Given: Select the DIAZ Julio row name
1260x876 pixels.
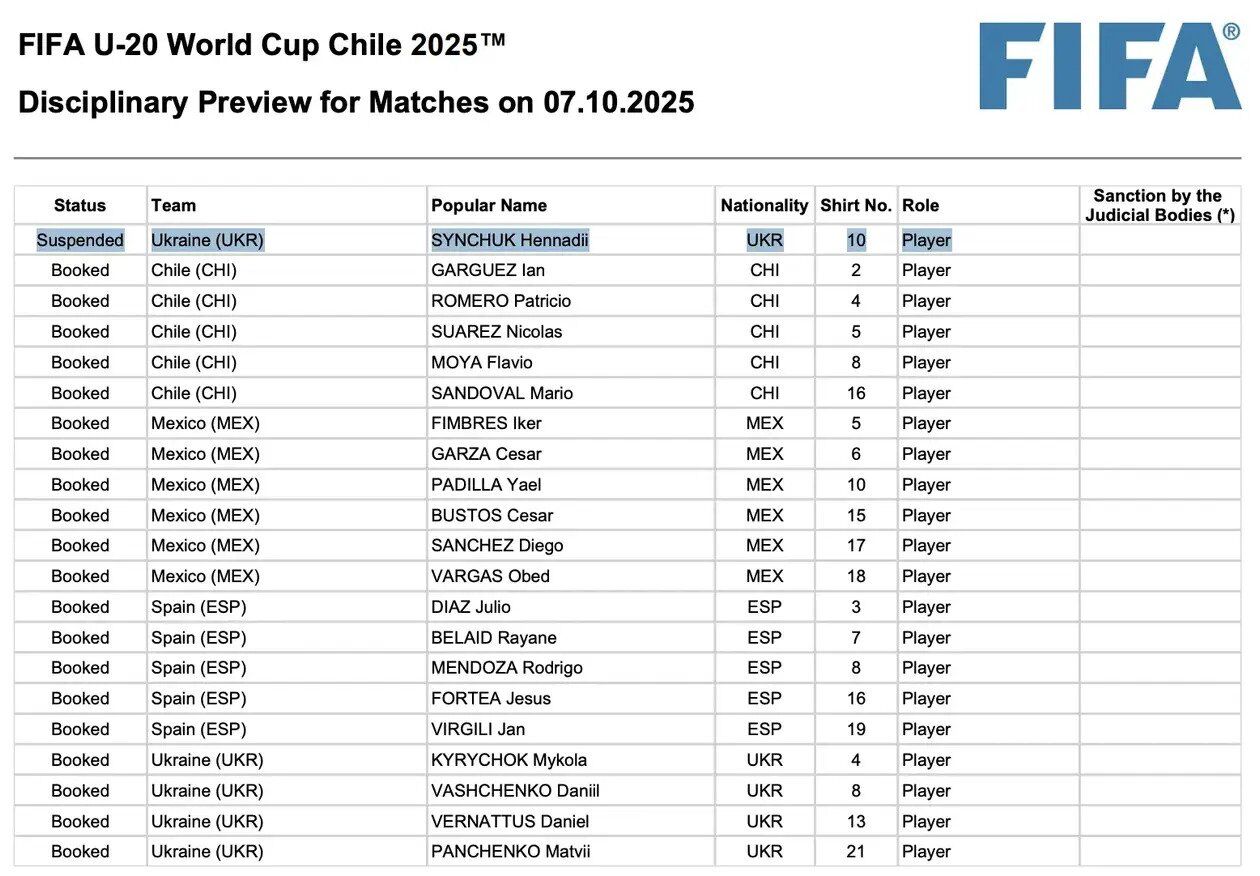Looking at the screenshot, I should [x=471, y=607].
